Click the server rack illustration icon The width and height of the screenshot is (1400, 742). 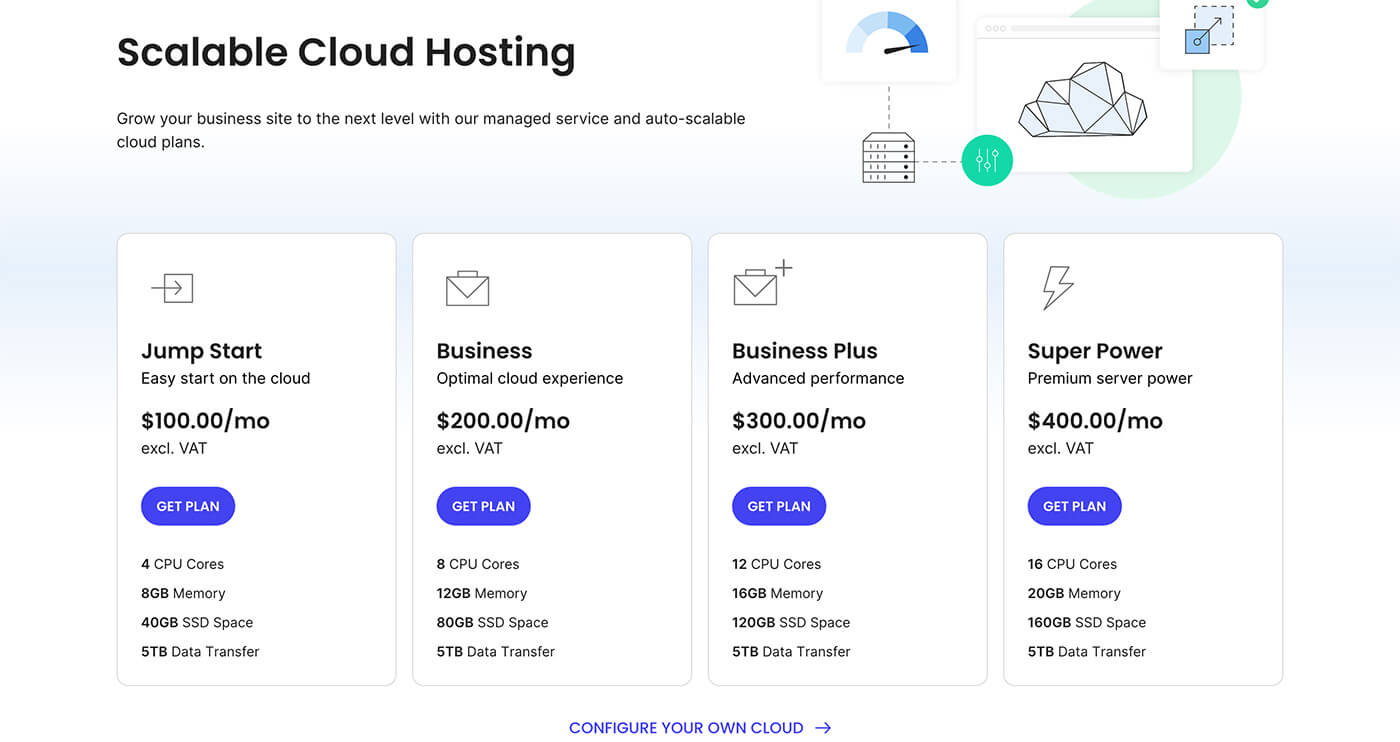pyautogui.click(x=889, y=158)
